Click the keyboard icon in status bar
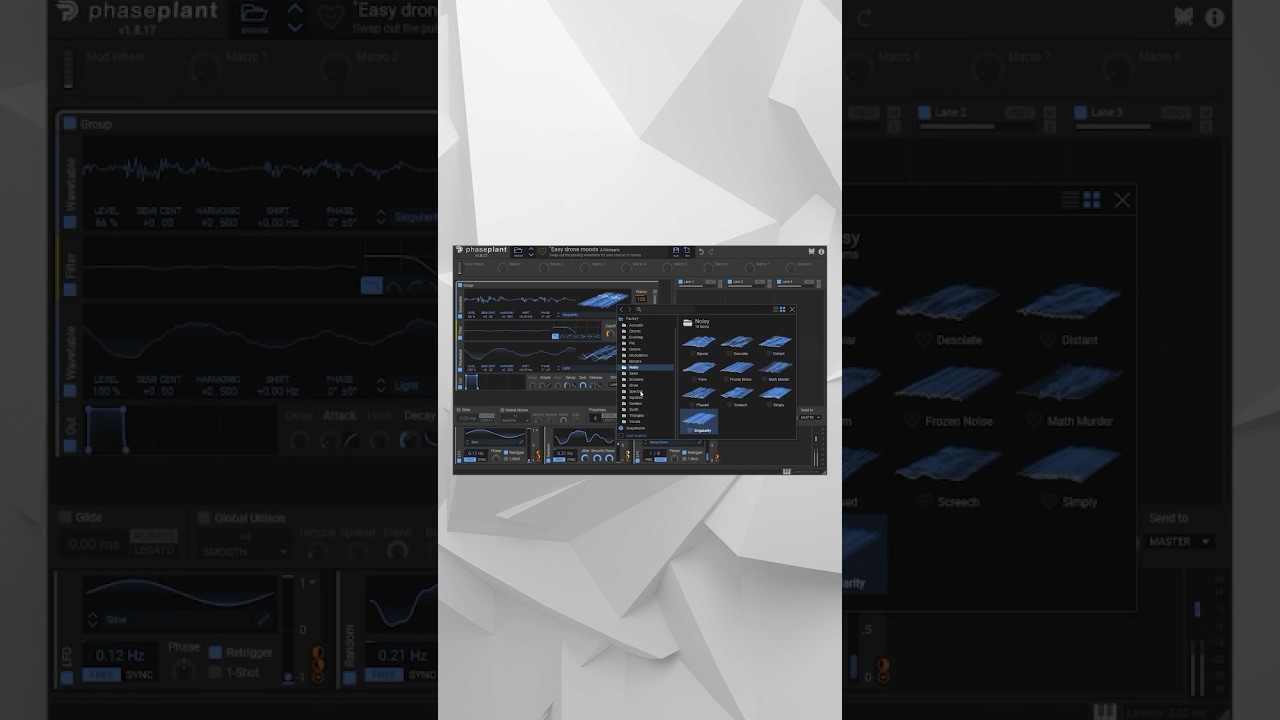 click(x=787, y=472)
